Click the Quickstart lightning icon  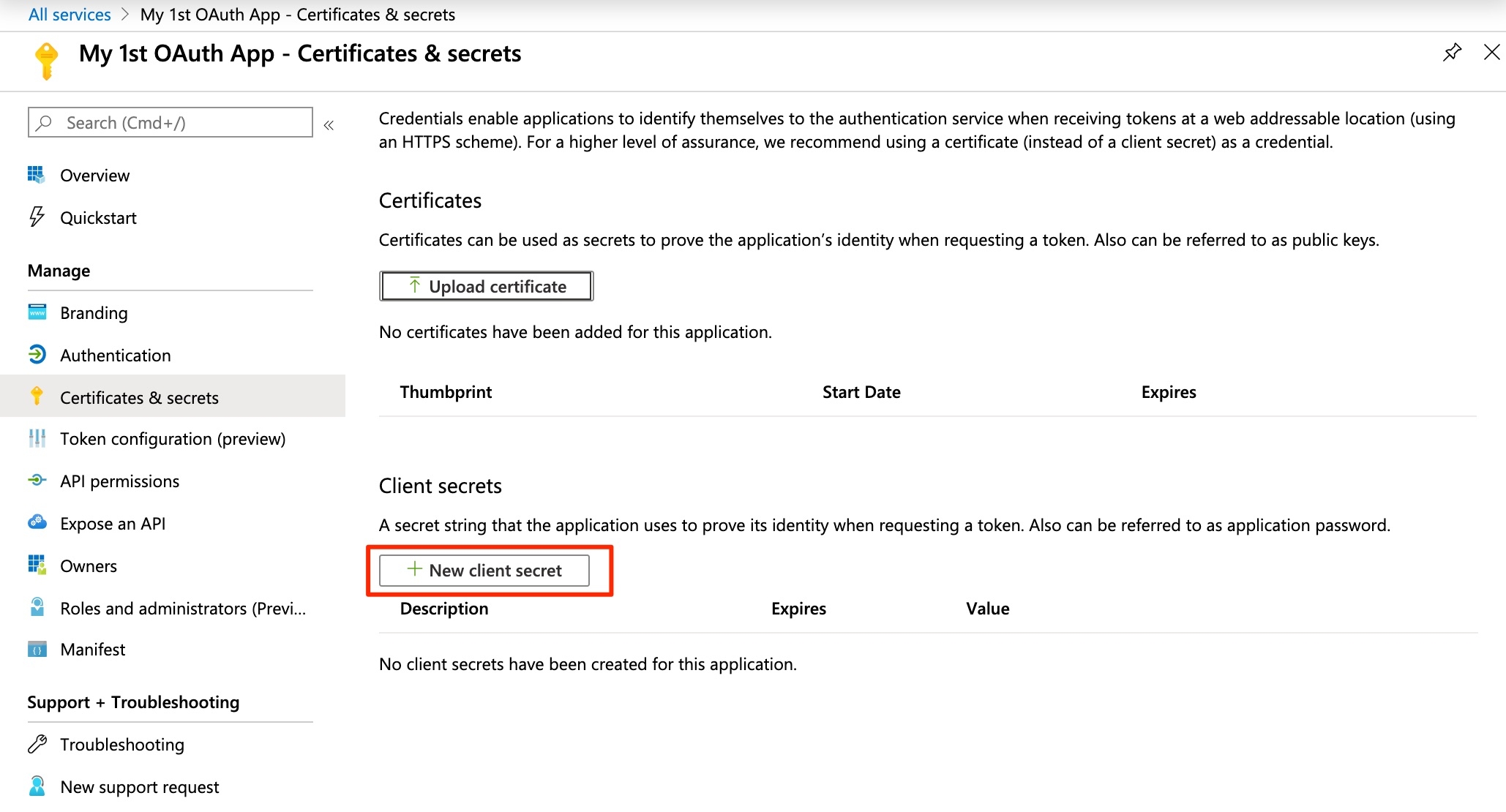click(x=37, y=217)
